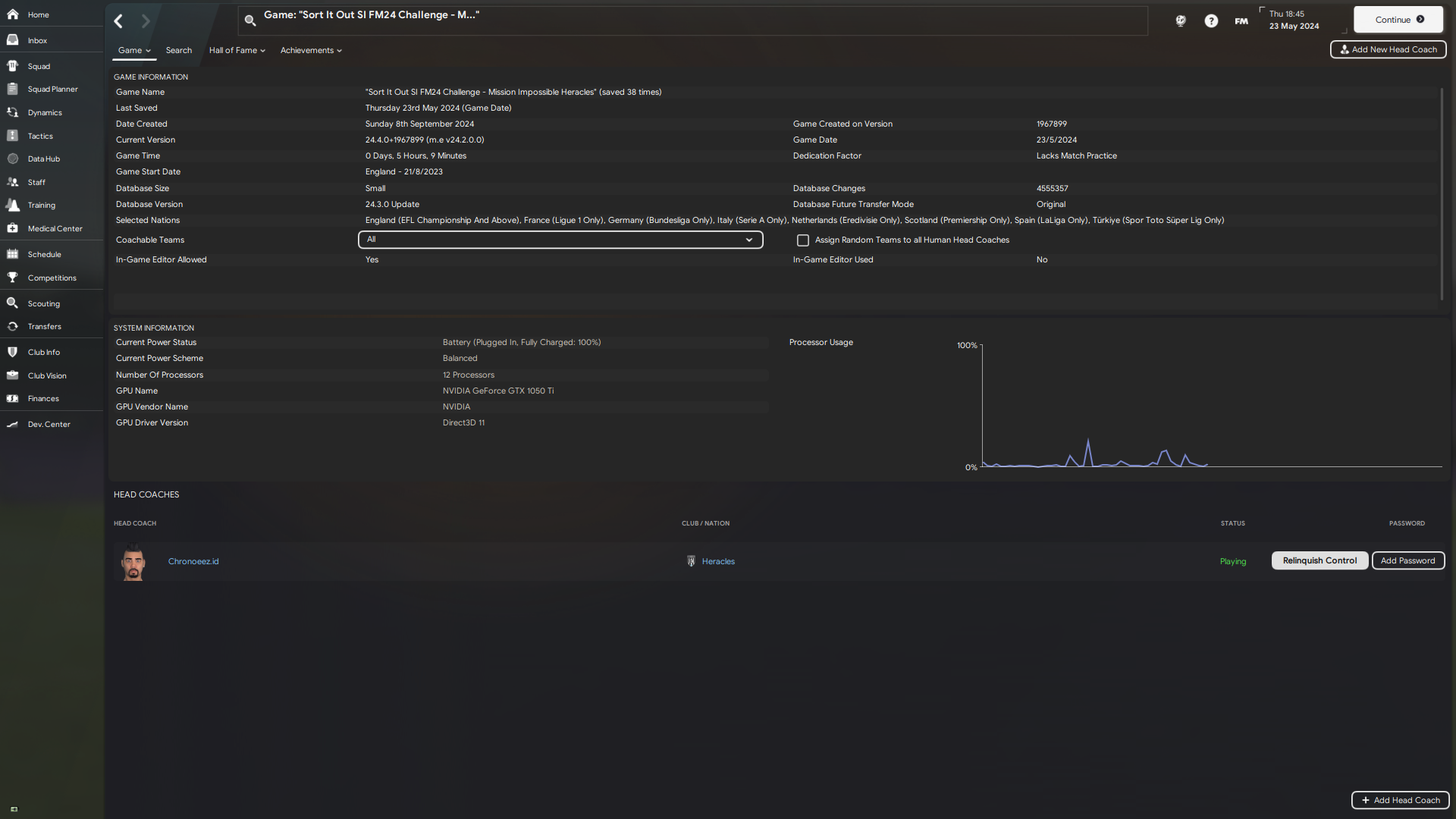Open the Hall of Fame dropdown
The image size is (1456, 819).
pos(237,50)
